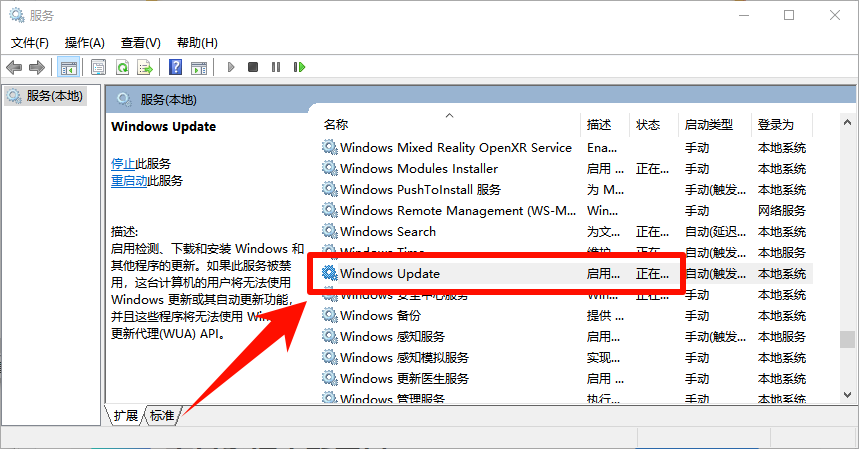Click the Forward arrow toolbar icon
Viewport: 859px width, 449px height.
(37, 67)
